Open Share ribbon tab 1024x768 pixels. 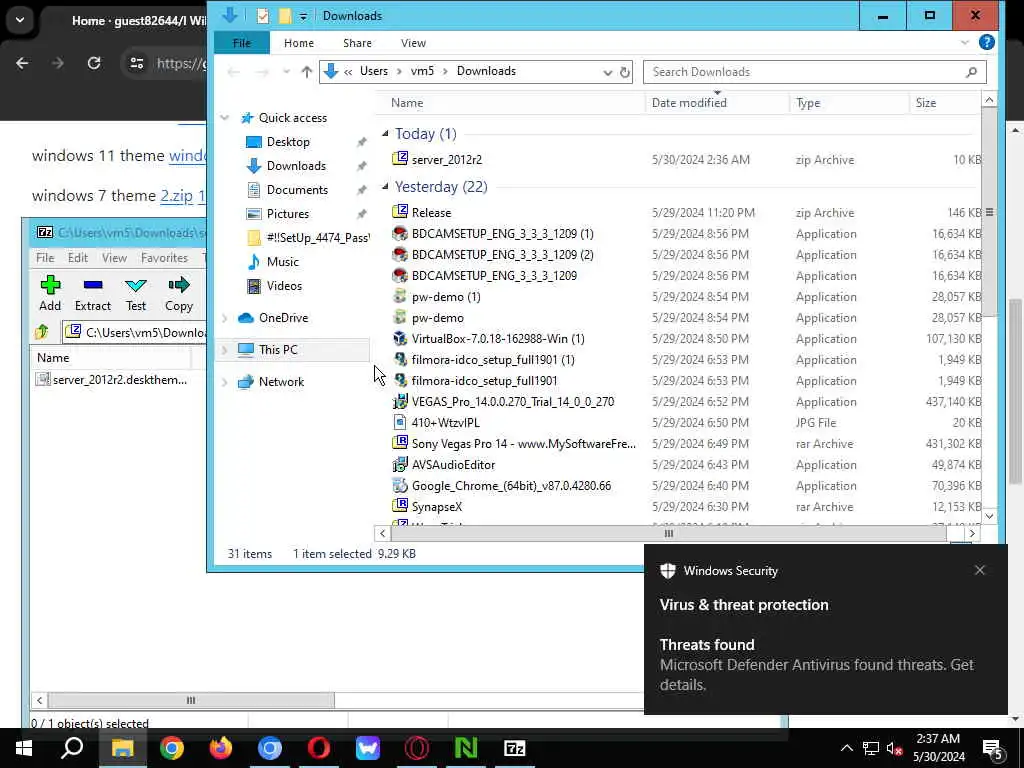click(357, 42)
